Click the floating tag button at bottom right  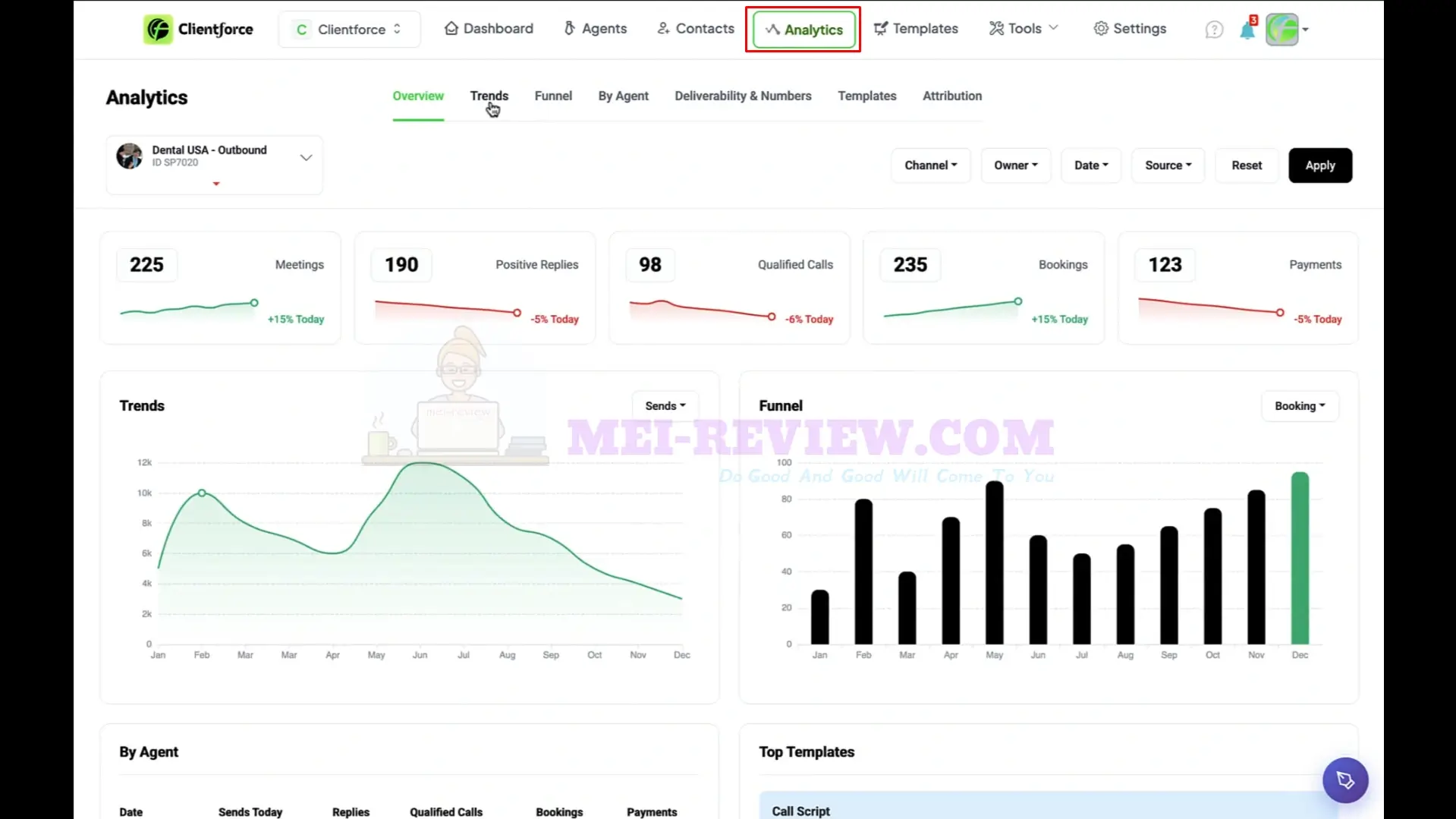coord(1345,780)
